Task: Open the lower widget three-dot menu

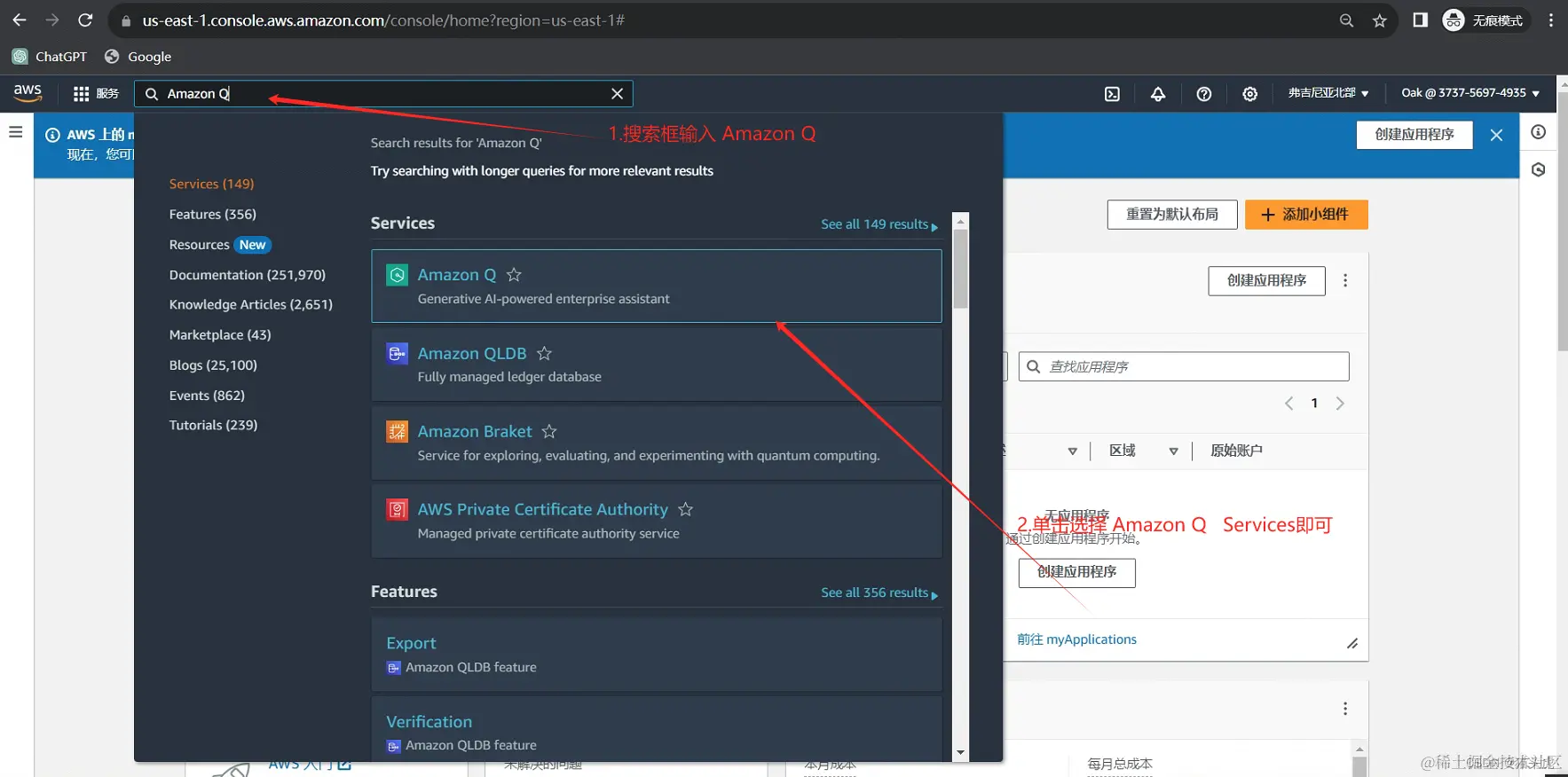Action: click(x=1345, y=709)
